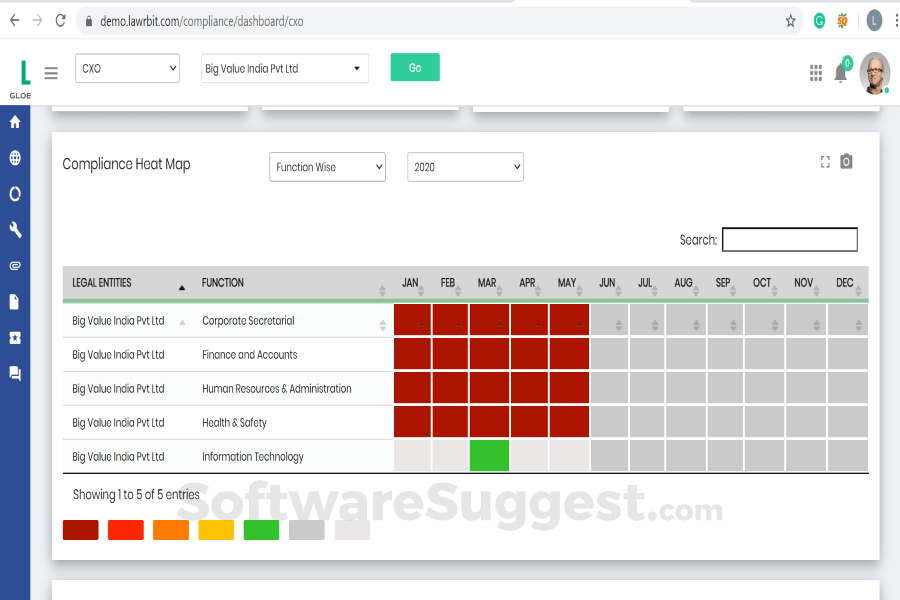Click the camera snapshot icon on heat map

pos(845,160)
